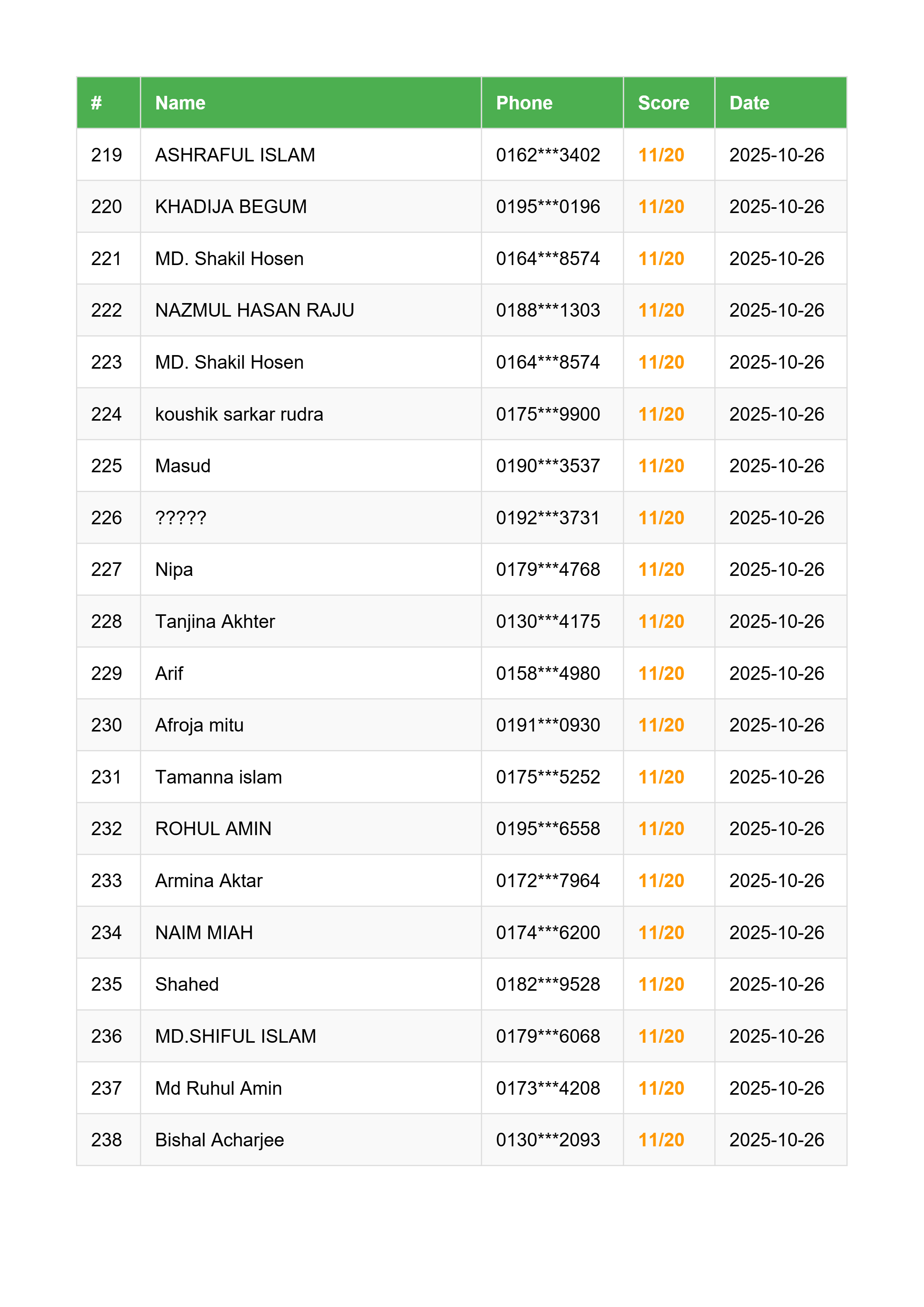This screenshot has height=1307, width=924.
Task: Select the ????? name entry
Action: (x=180, y=517)
